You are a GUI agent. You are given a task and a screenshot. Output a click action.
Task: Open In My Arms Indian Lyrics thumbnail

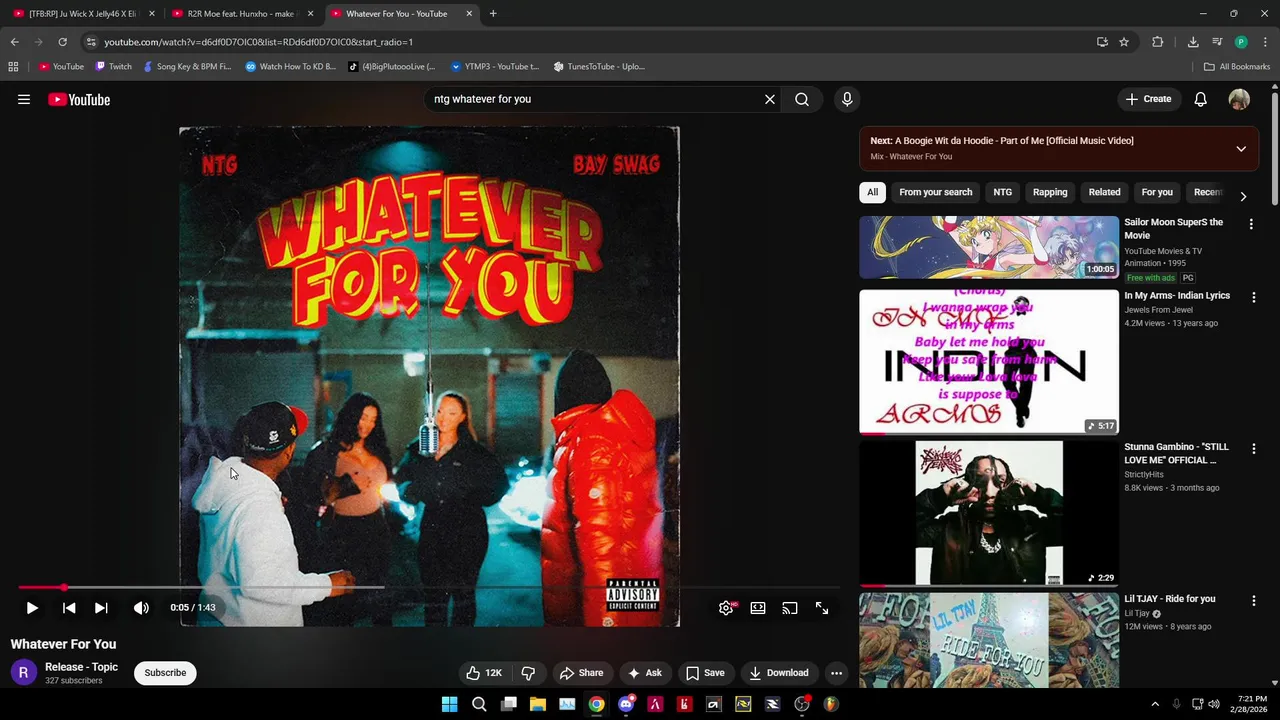tap(989, 362)
